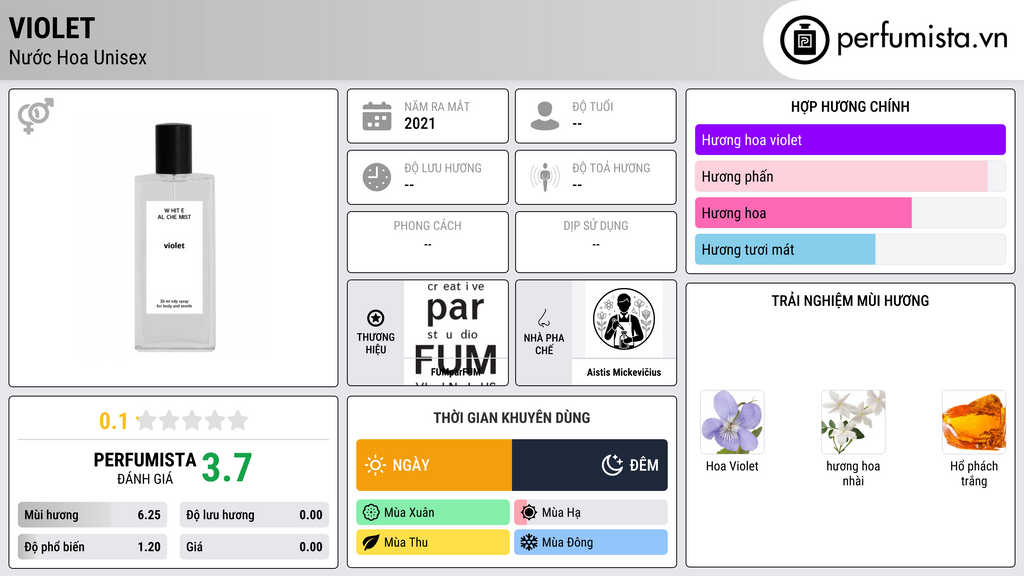Open the FUMparFUM brand logo
Image resolution: width=1024 pixels, height=576 pixels.
(456, 333)
